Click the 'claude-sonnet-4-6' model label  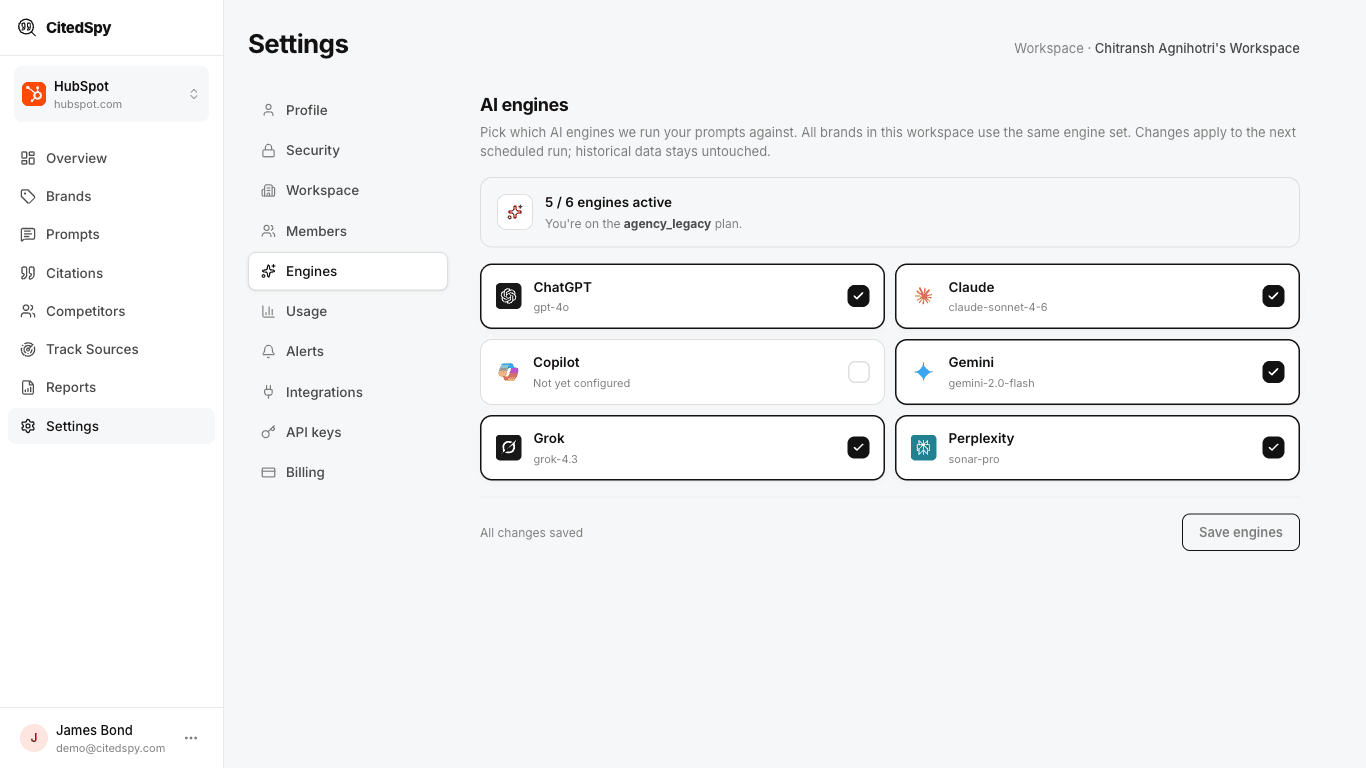point(998,307)
